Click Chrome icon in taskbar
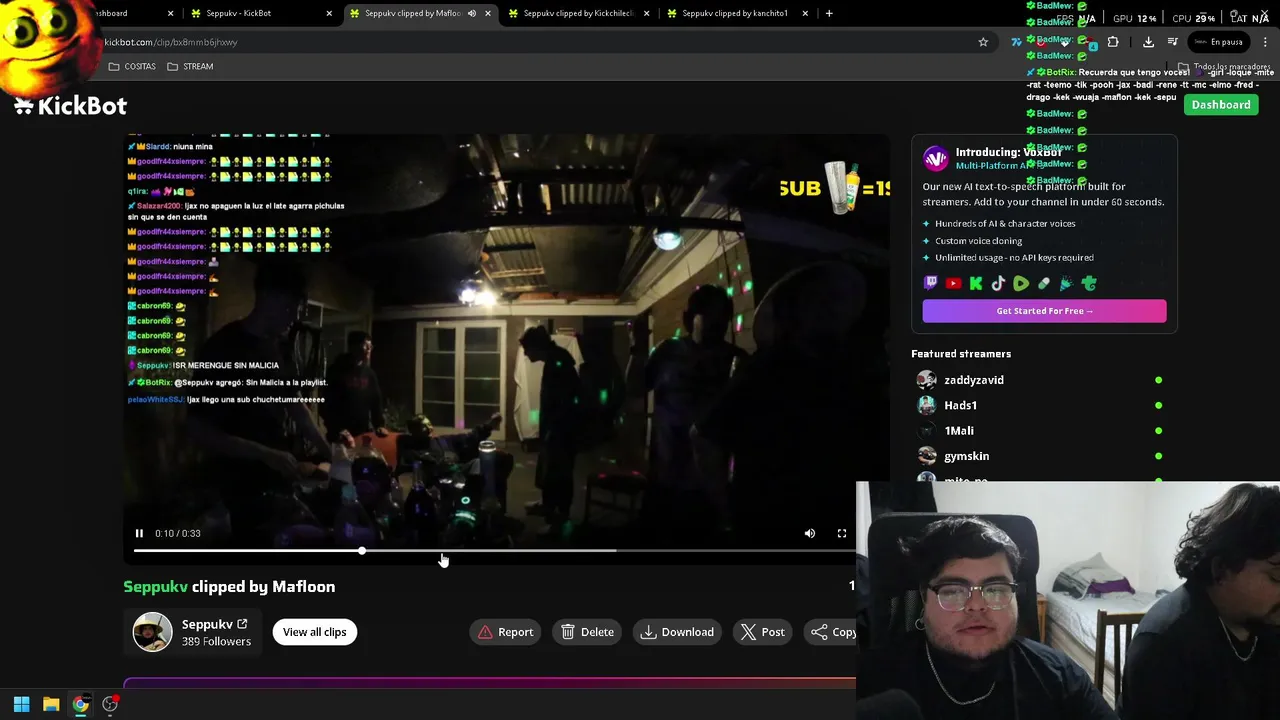This screenshot has height=720, width=1280. coord(80,704)
